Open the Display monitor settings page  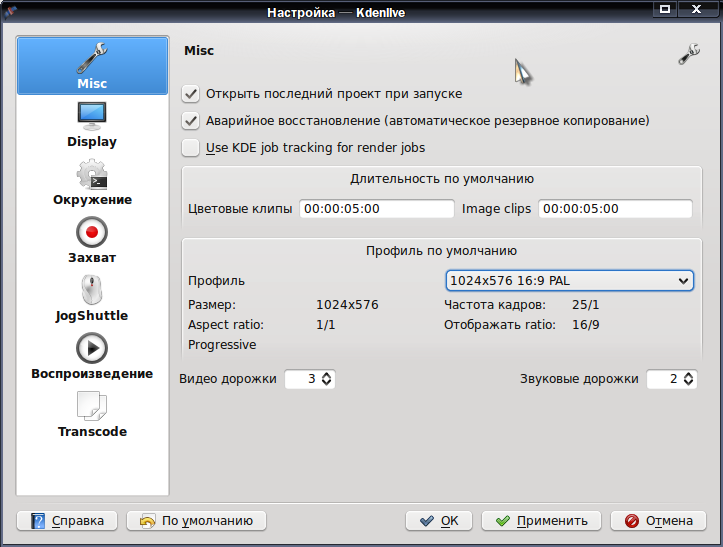click(x=92, y=125)
